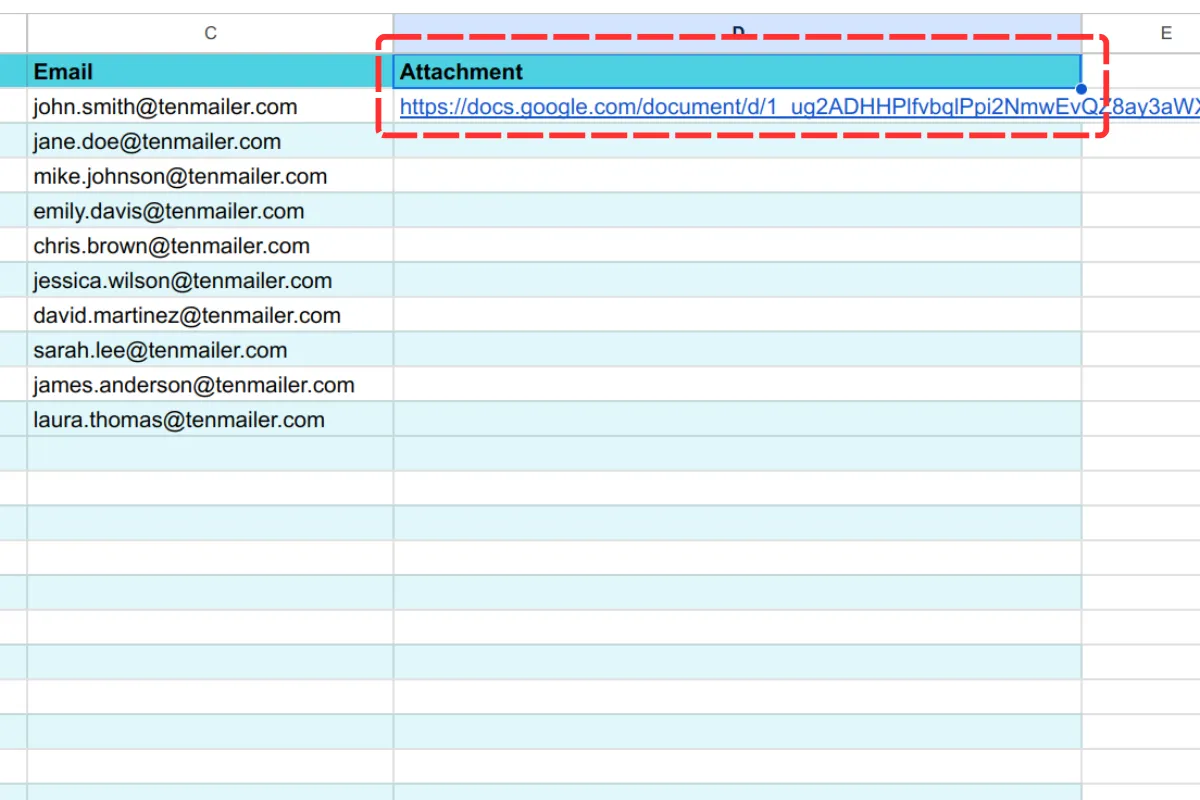
Task: Open the Google Docs hyperlink in the Attachment column
Action: click(700, 106)
